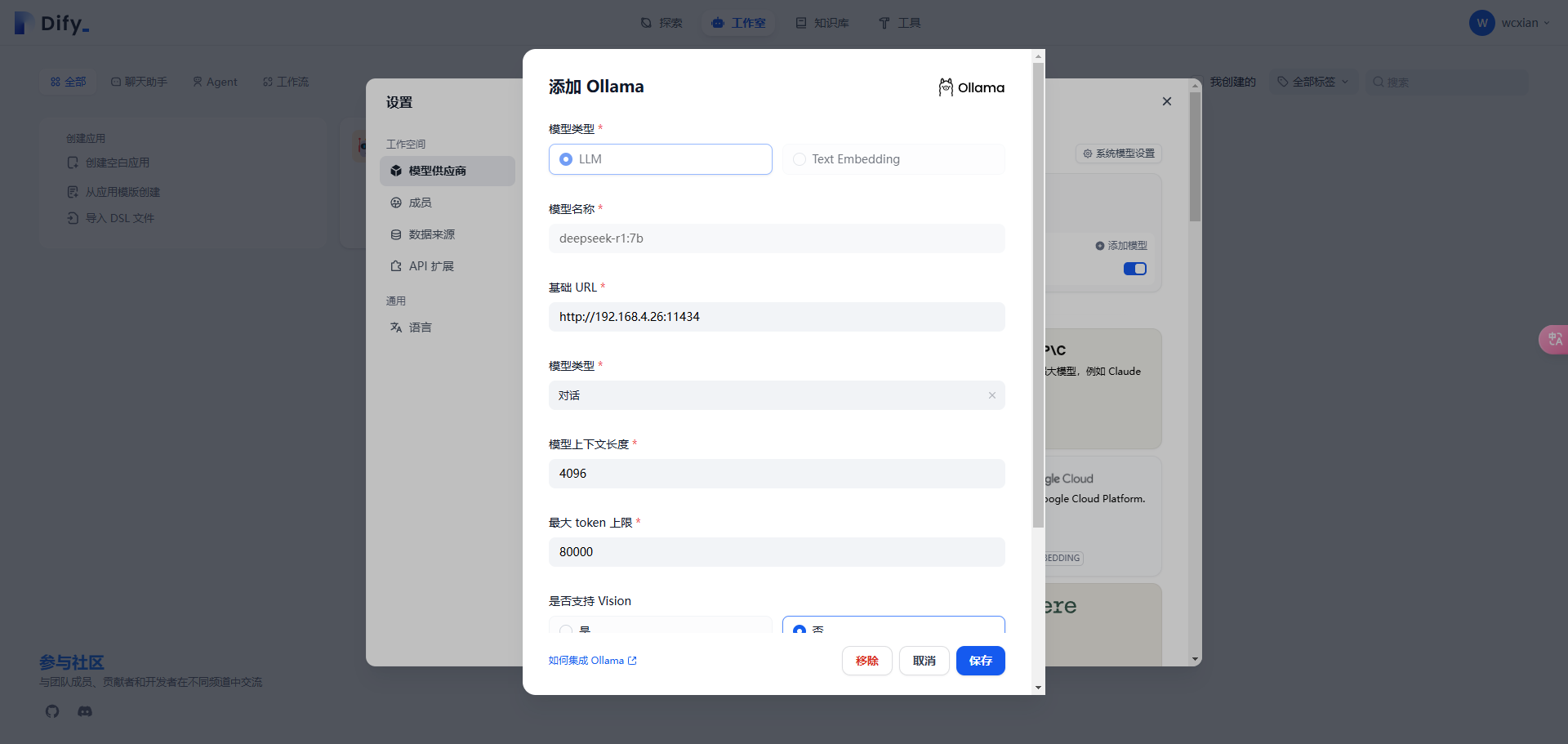This screenshot has width=1568, height=744.
Task: Click the scroll-up arrow of the dialog scrollbar
Action: coord(1039,56)
